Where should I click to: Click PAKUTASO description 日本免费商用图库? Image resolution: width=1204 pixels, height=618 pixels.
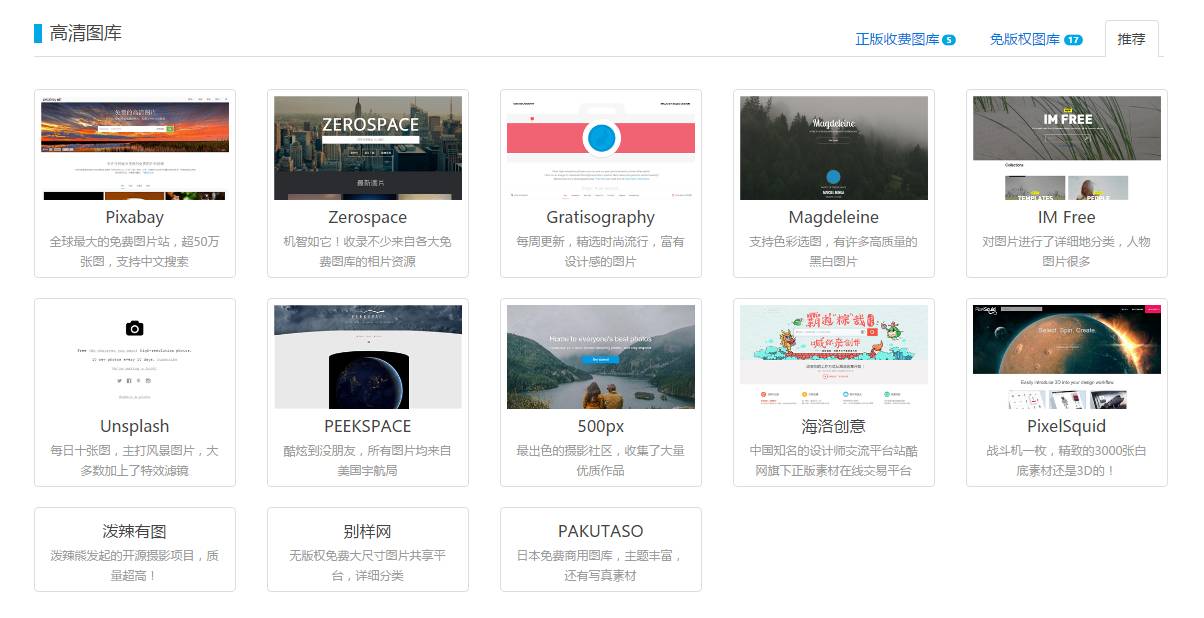point(601,566)
